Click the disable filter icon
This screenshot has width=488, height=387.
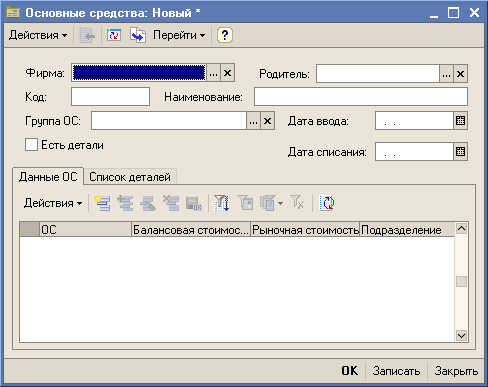pos(297,203)
